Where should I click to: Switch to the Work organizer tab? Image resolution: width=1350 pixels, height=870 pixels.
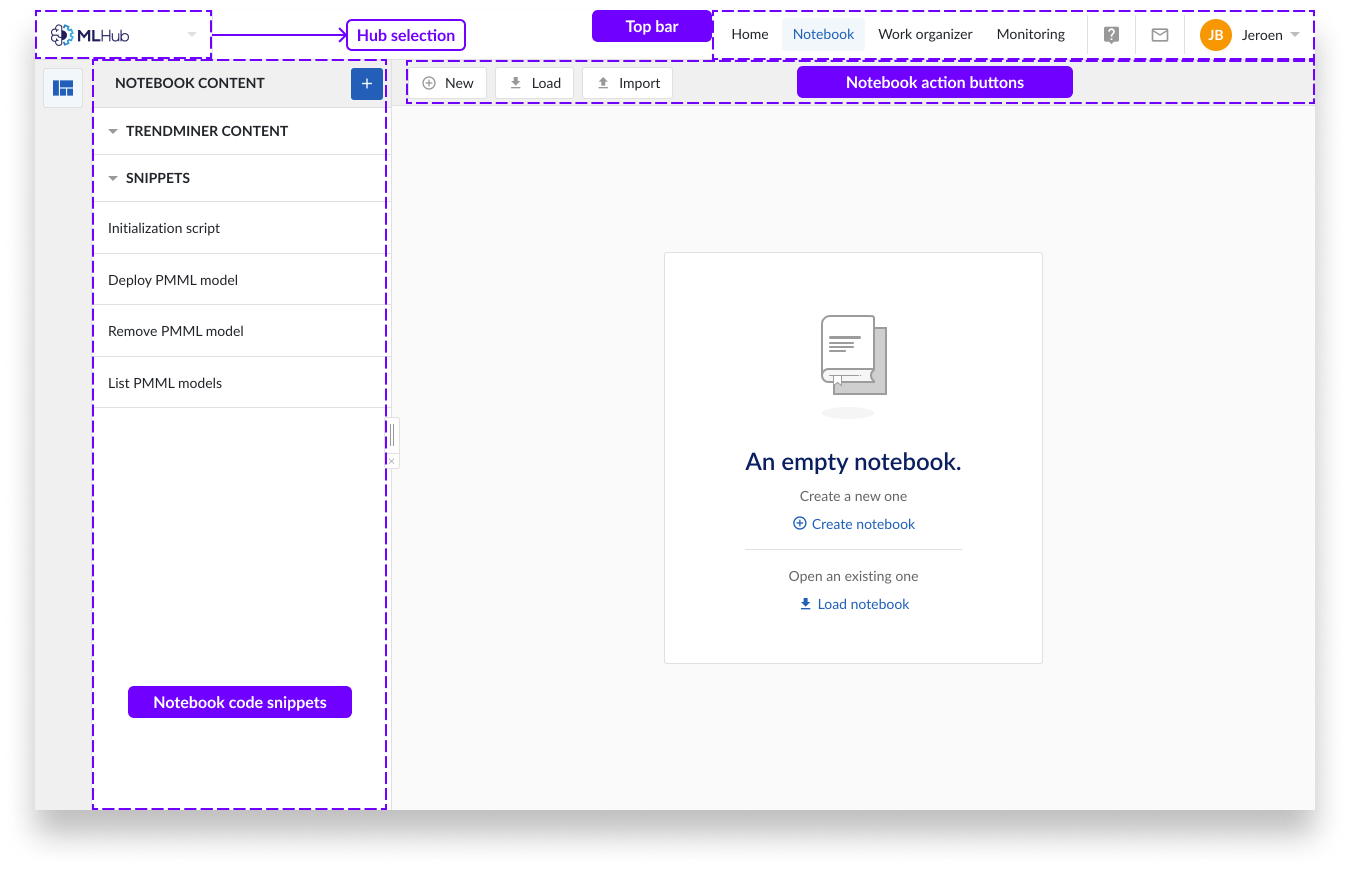pos(925,34)
